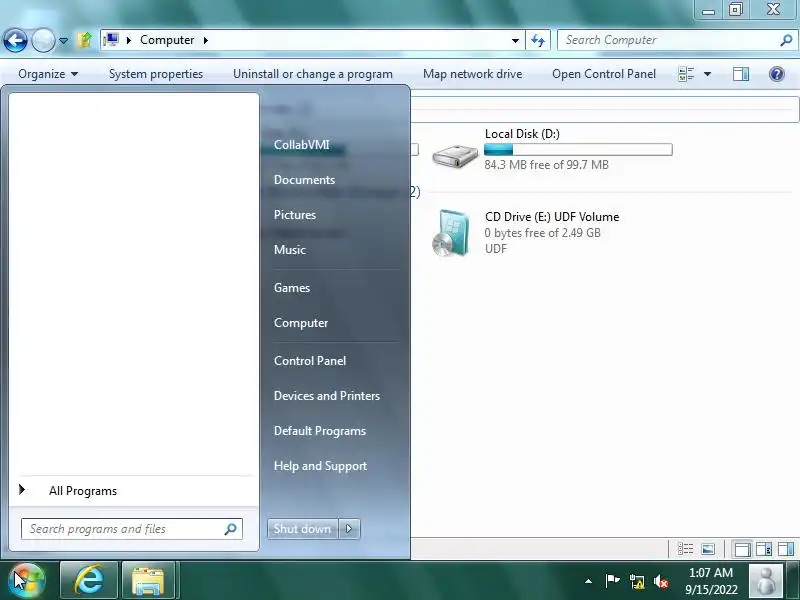The width and height of the screenshot is (800, 600).
Task: Open the recent pages dropdown arrow
Action: (x=63, y=40)
